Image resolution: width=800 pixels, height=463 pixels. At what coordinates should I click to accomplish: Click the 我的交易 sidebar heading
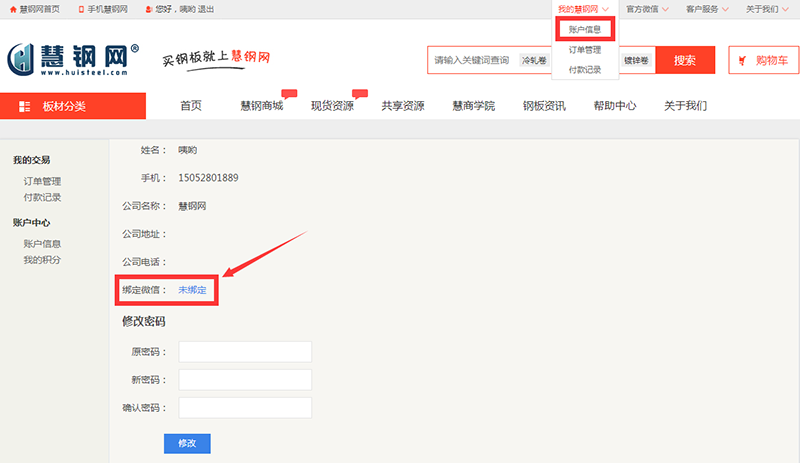click(32, 160)
